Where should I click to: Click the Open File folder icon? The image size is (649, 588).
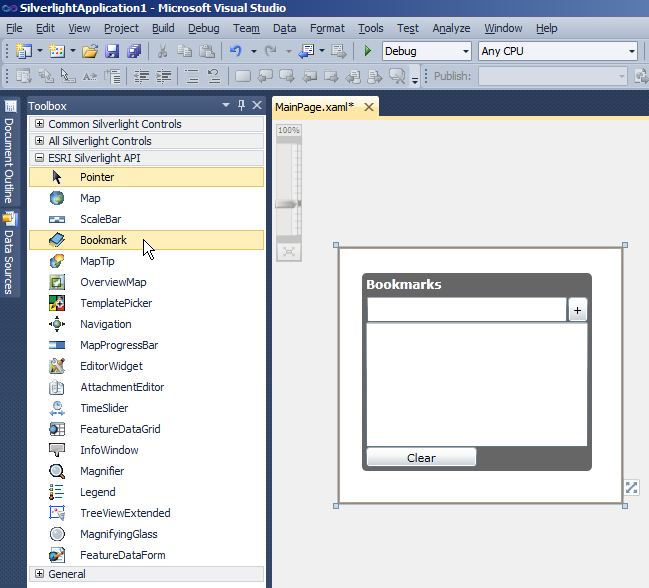tap(90, 51)
